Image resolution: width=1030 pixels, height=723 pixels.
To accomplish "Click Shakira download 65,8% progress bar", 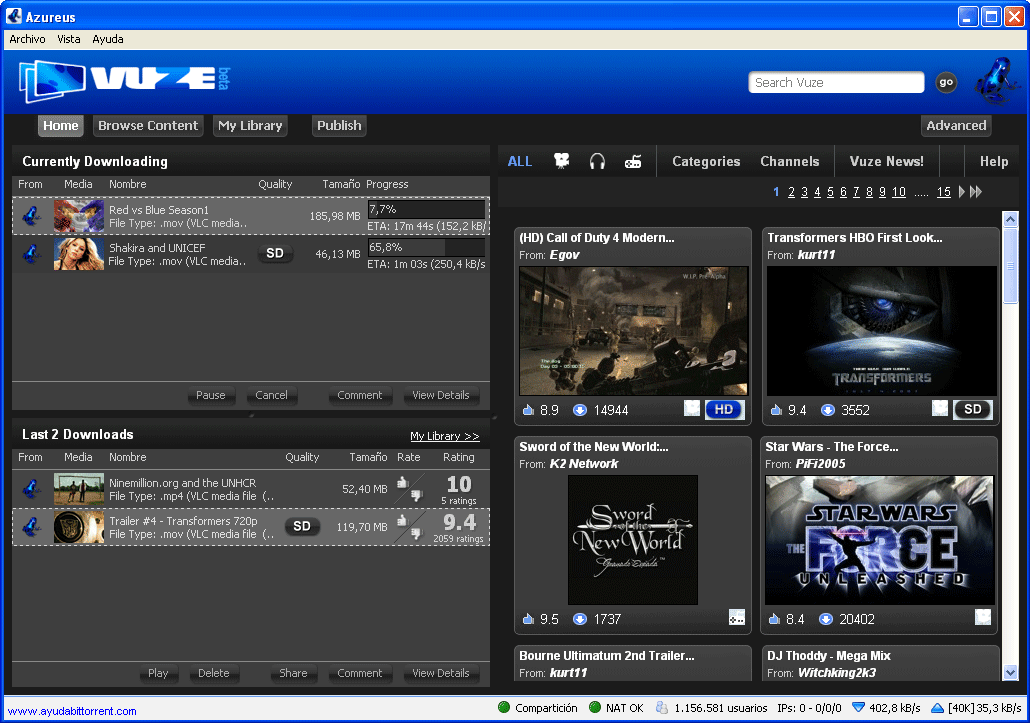I will 426,248.
